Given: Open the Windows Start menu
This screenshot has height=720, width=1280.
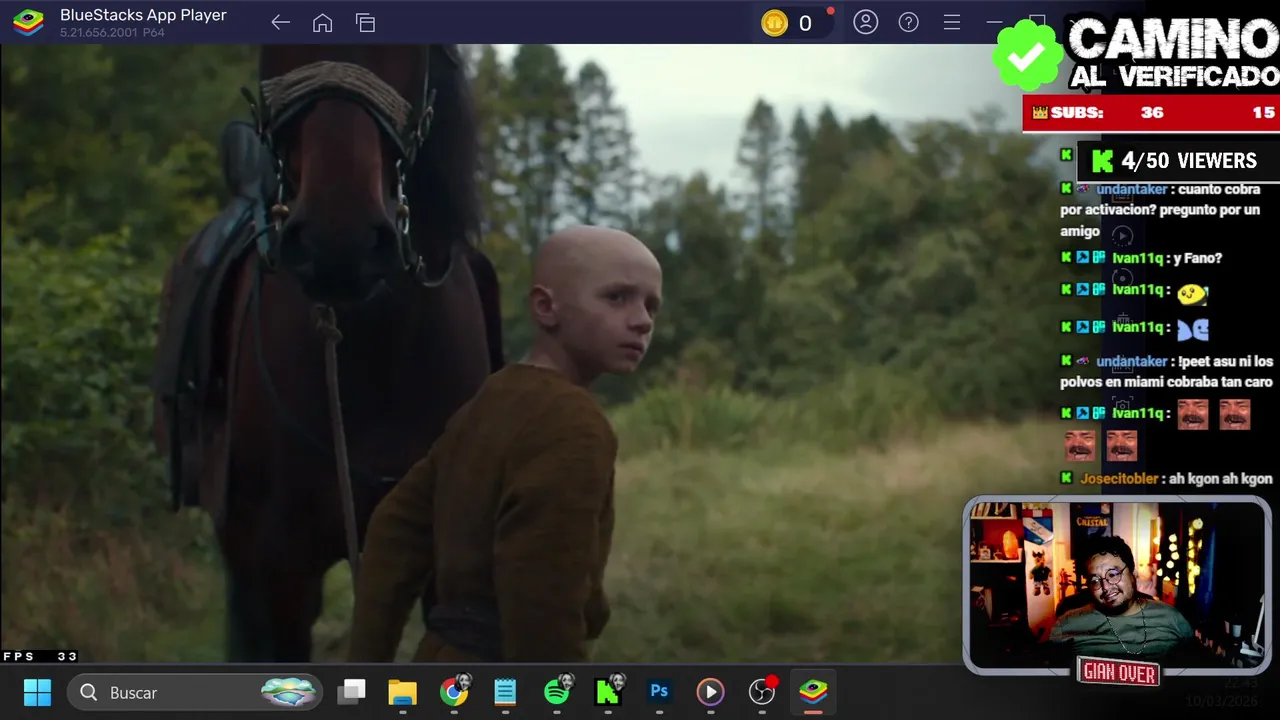Looking at the screenshot, I should [x=37, y=692].
